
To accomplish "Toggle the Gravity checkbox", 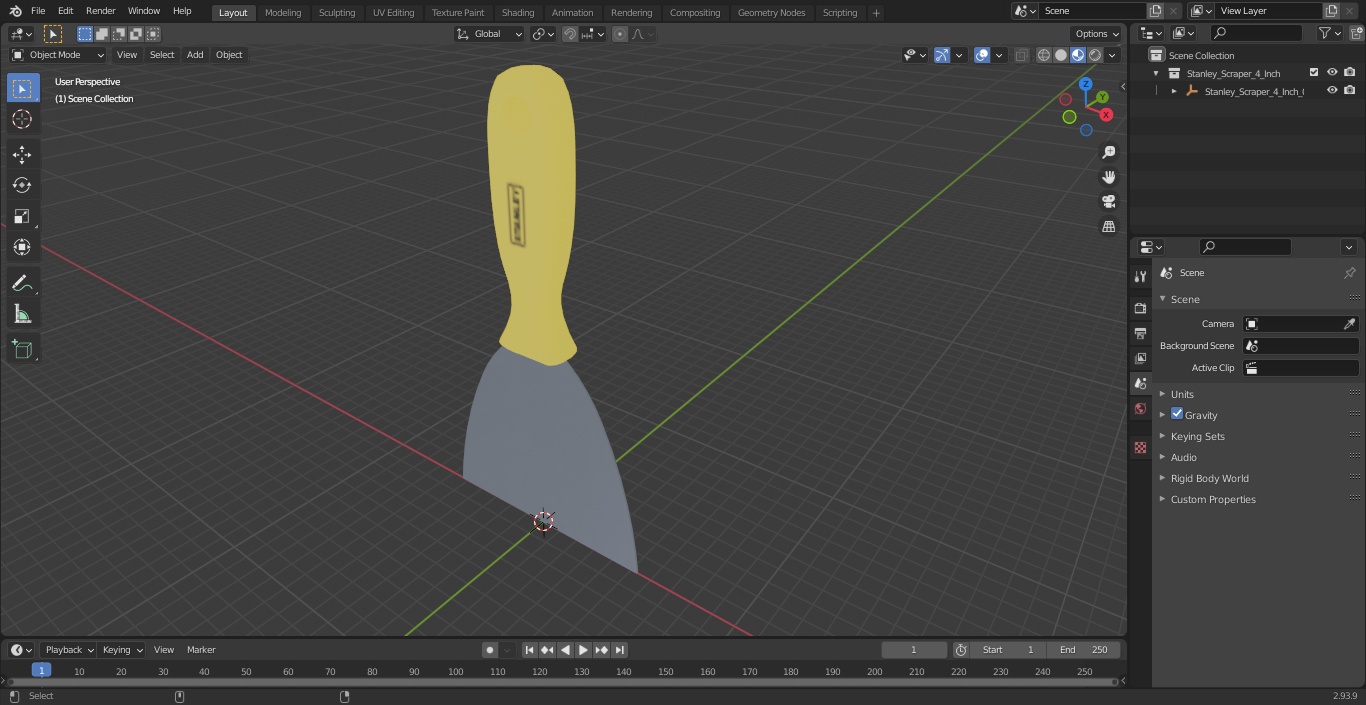I will pos(1177,414).
